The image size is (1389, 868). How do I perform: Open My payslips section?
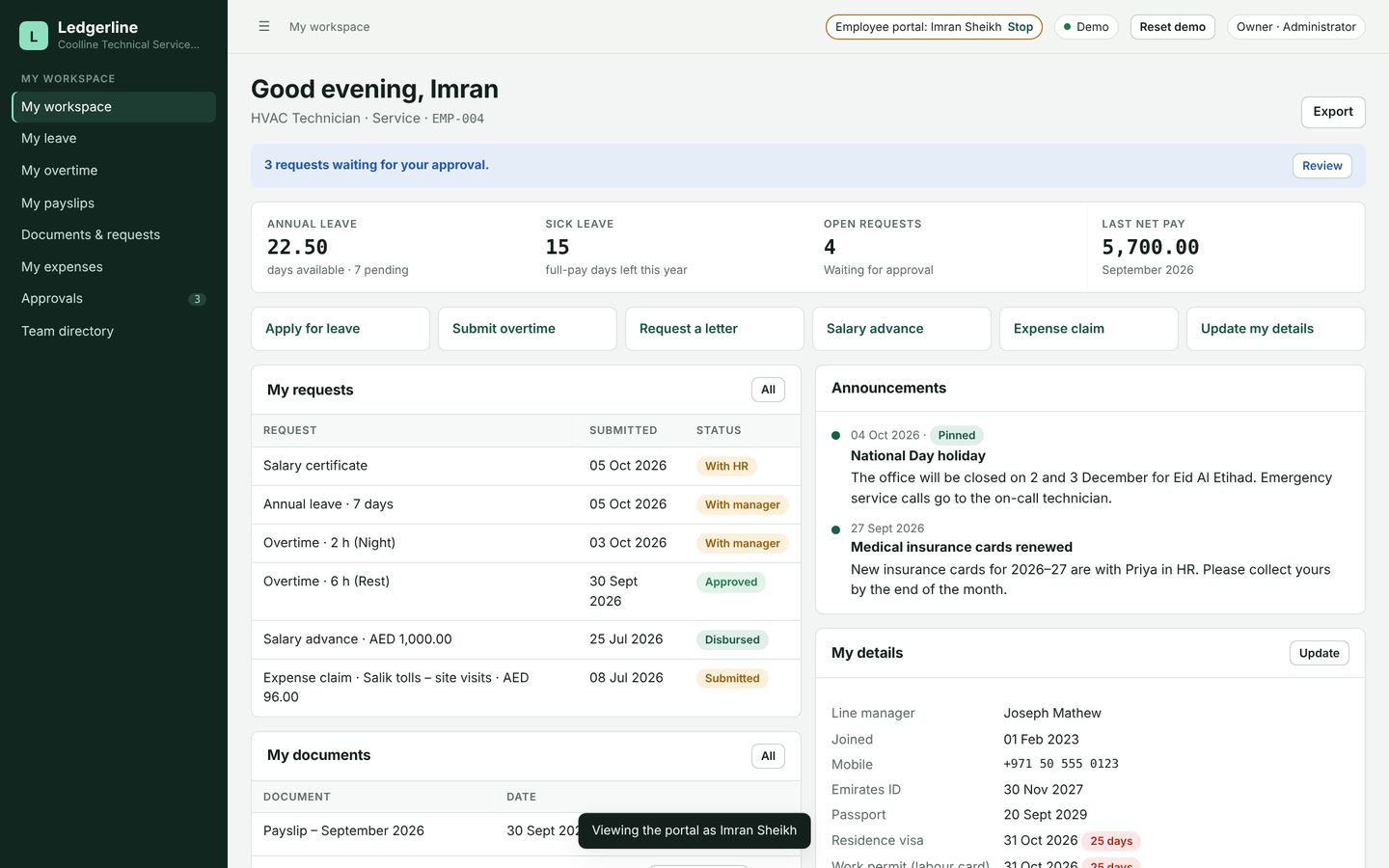[x=114, y=203]
